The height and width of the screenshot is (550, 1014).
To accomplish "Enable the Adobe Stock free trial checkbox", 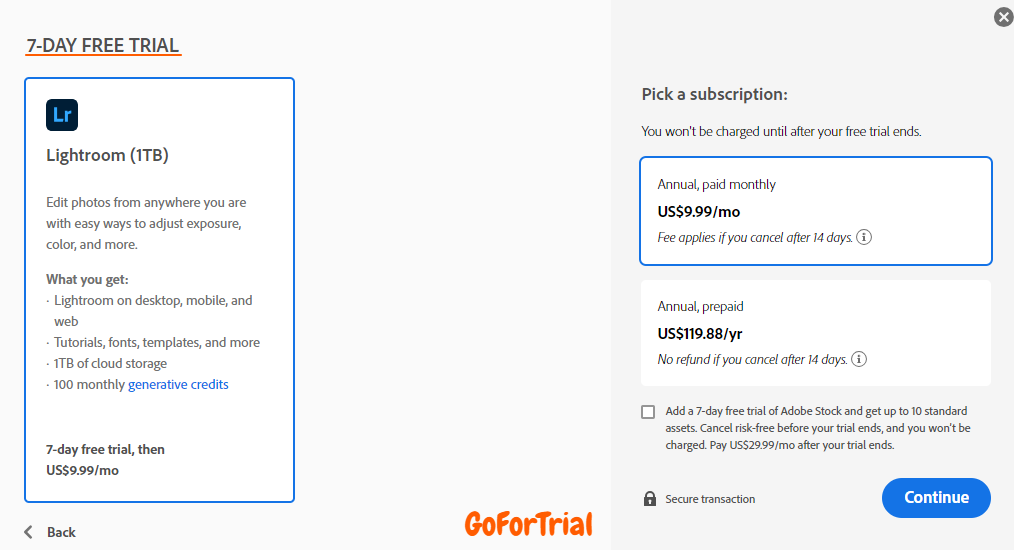I will tap(648, 412).
